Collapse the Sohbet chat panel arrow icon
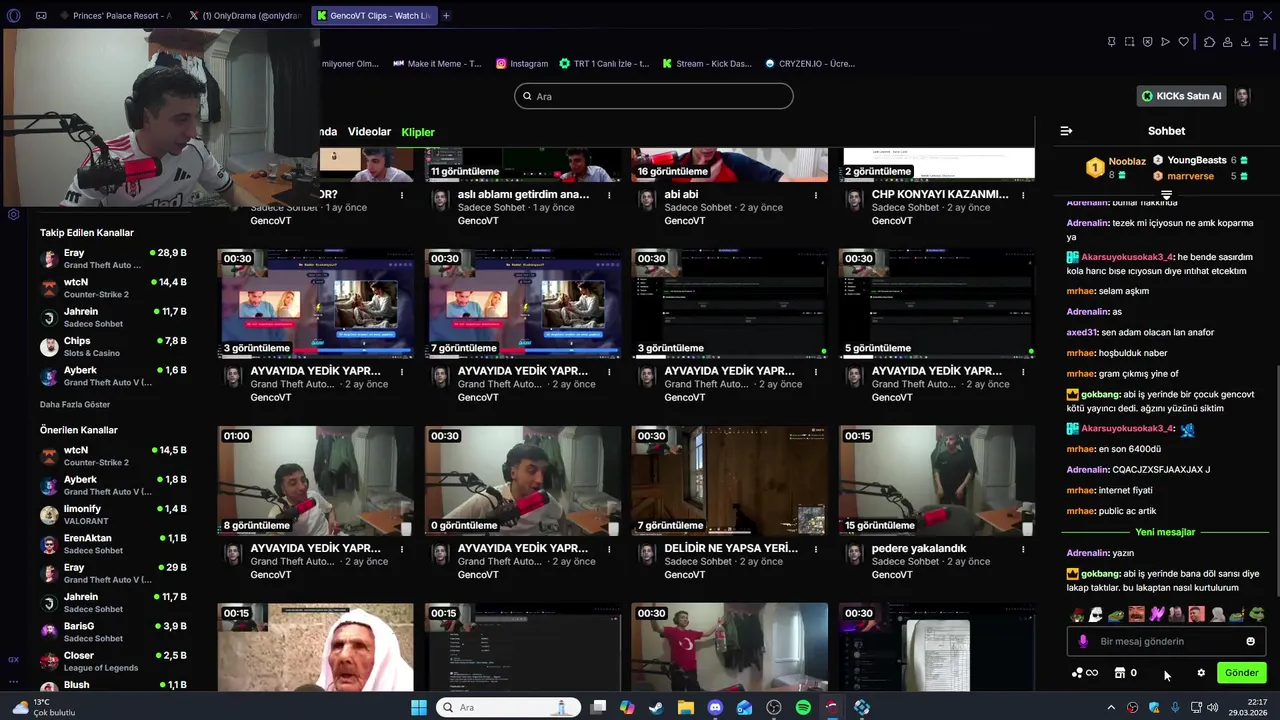This screenshot has height=720, width=1280. 1066,131
